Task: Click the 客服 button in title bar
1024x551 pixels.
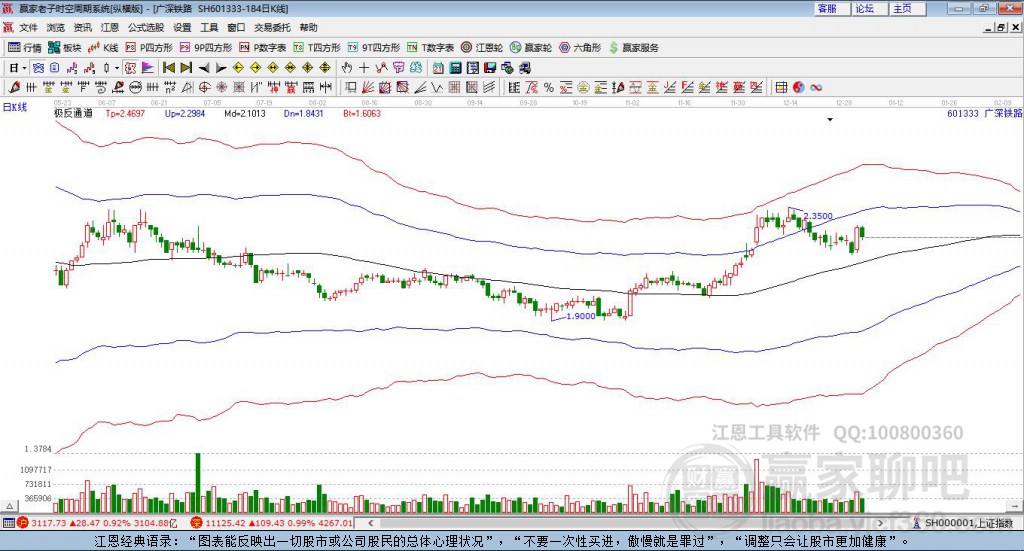Action: [831, 8]
